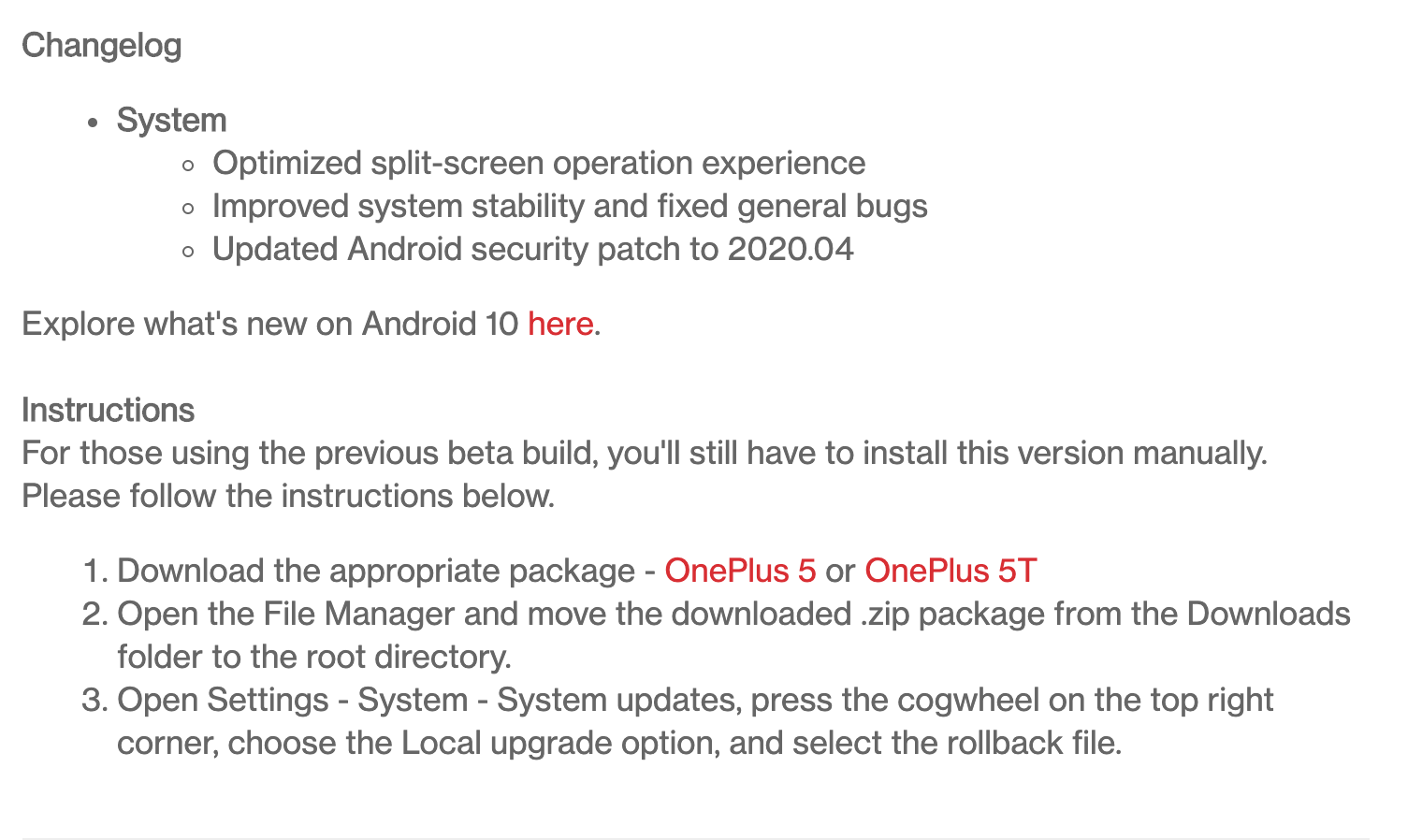Click the horizontal divider below the instructions
Image resolution: width=1422 pixels, height=840 pixels.
[695, 838]
